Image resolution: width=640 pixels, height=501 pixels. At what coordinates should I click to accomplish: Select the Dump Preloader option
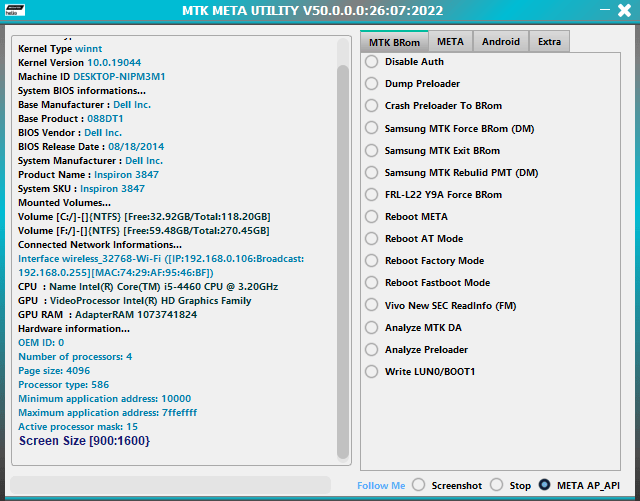tap(412, 84)
